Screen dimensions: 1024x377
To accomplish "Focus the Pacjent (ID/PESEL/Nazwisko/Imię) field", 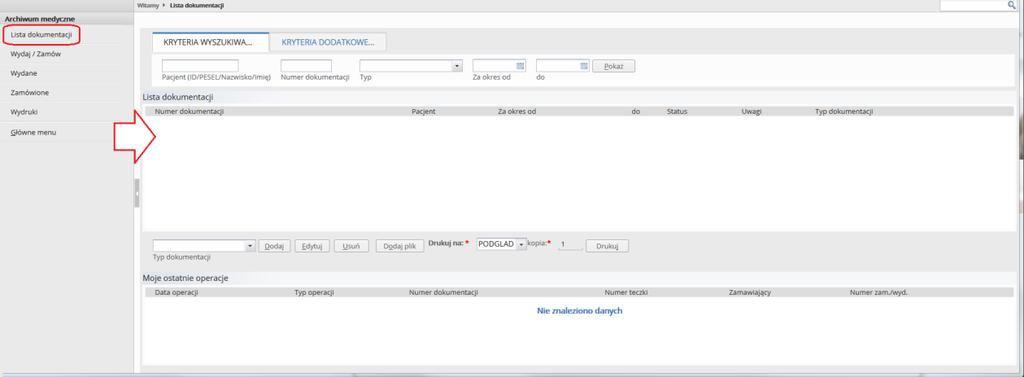I will pos(200,66).
